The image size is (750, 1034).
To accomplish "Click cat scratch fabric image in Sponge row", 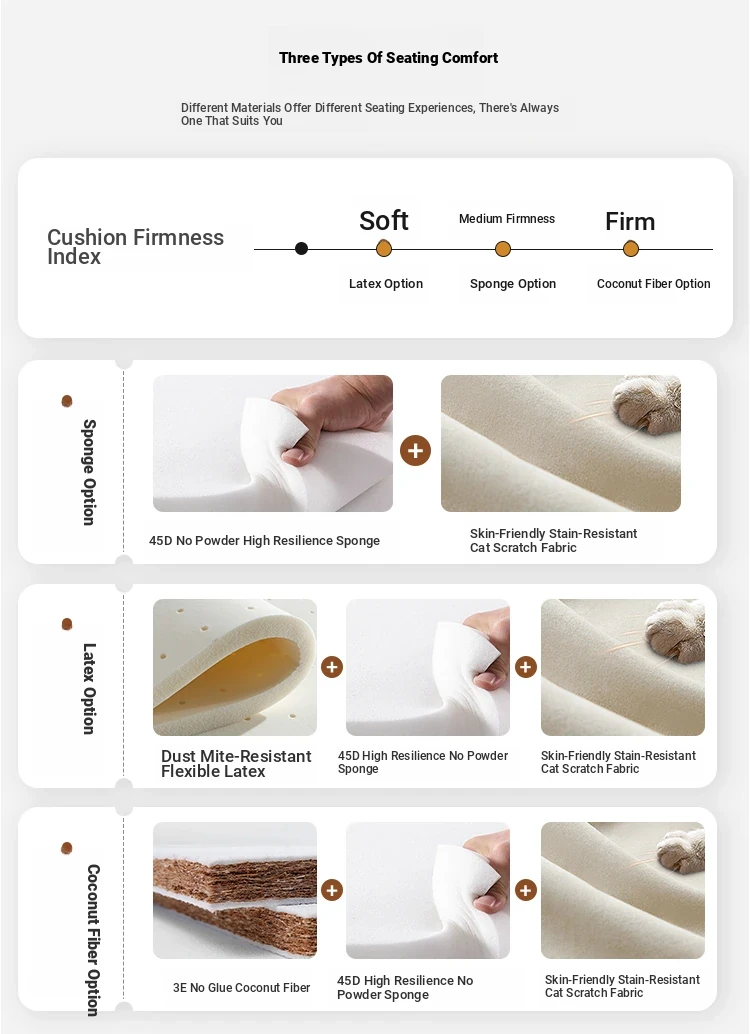I will 561,443.
